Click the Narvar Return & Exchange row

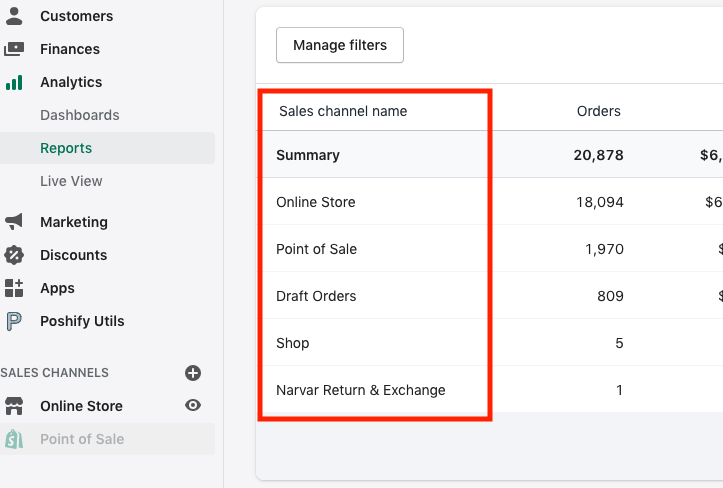(x=361, y=390)
